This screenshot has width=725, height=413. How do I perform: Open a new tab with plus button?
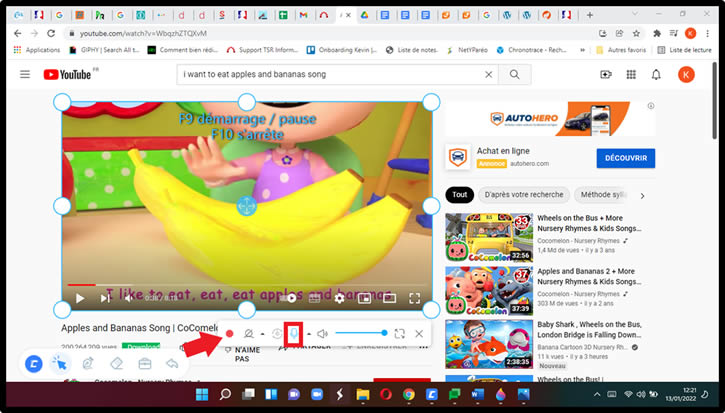590,15
